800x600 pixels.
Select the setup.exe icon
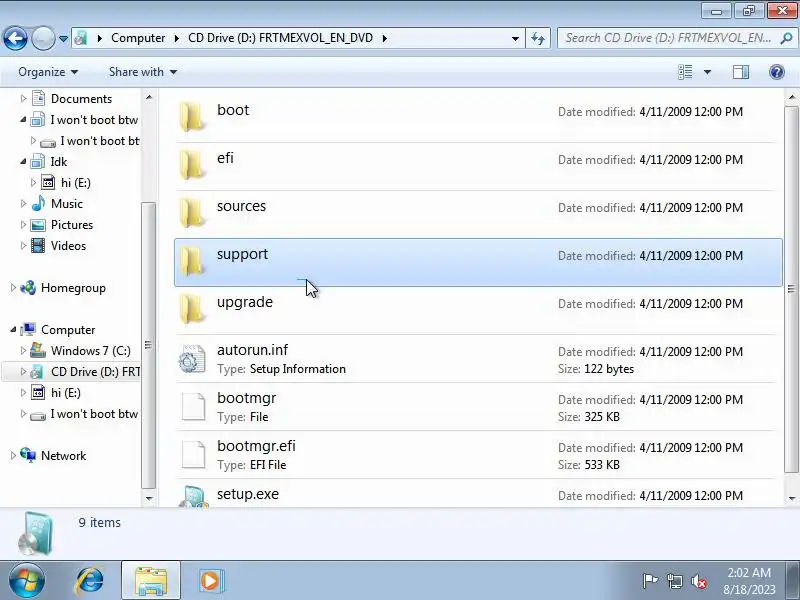193,496
